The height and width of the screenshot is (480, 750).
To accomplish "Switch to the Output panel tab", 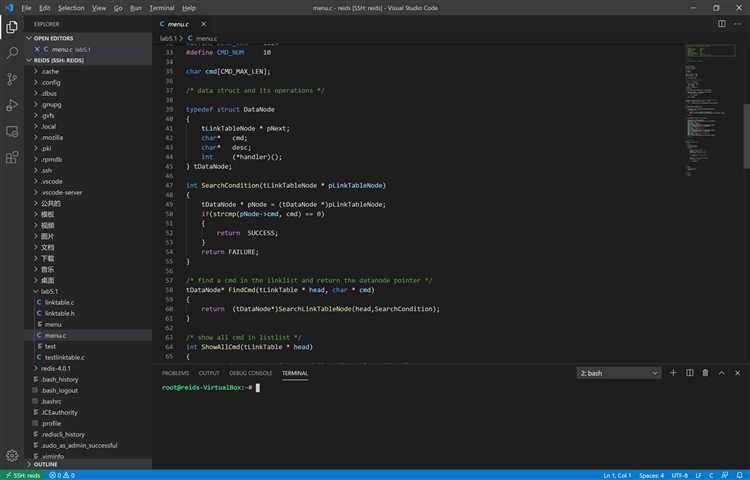I will pyautogui.click(x=209, y=373).
